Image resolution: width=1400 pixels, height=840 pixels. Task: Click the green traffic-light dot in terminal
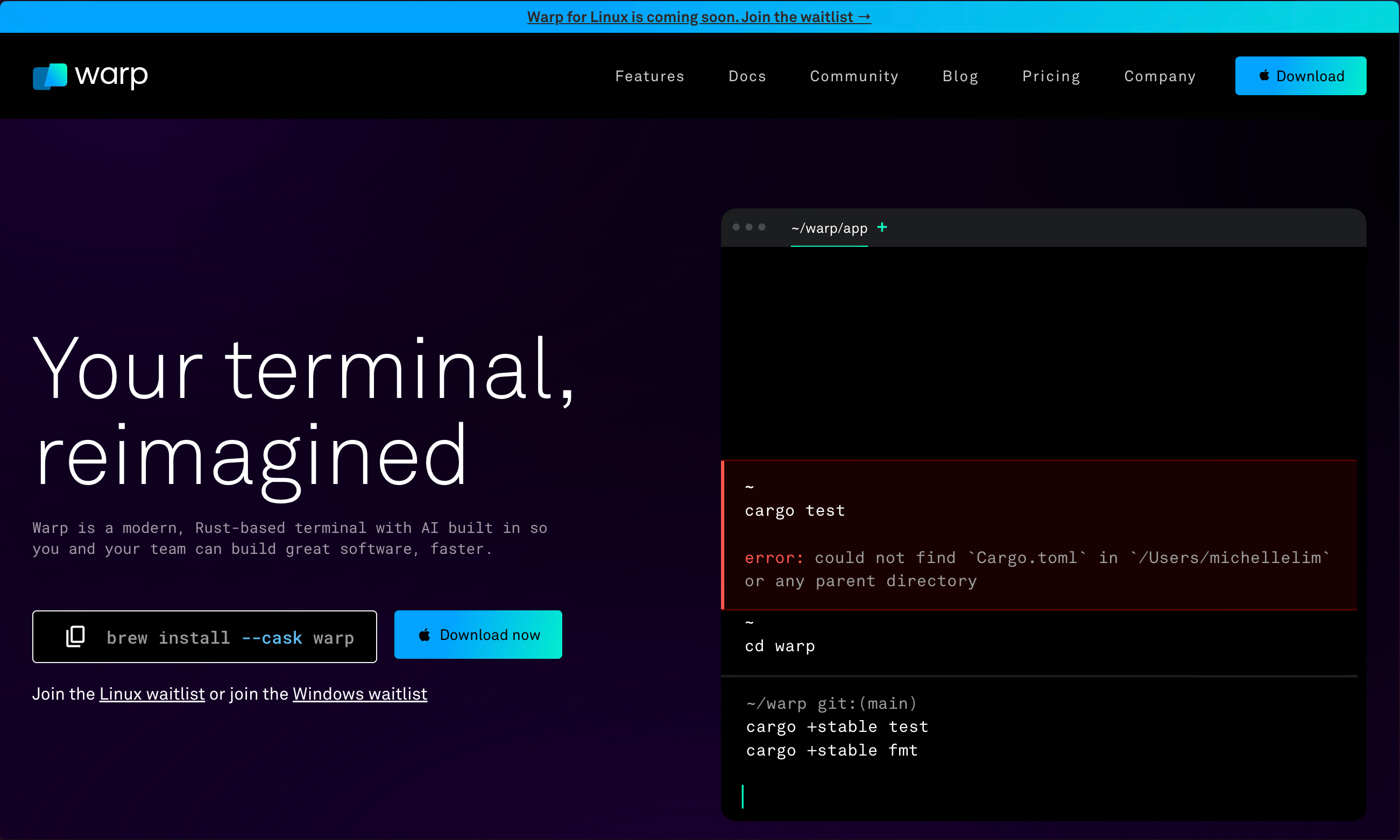[x=762, y=227]
